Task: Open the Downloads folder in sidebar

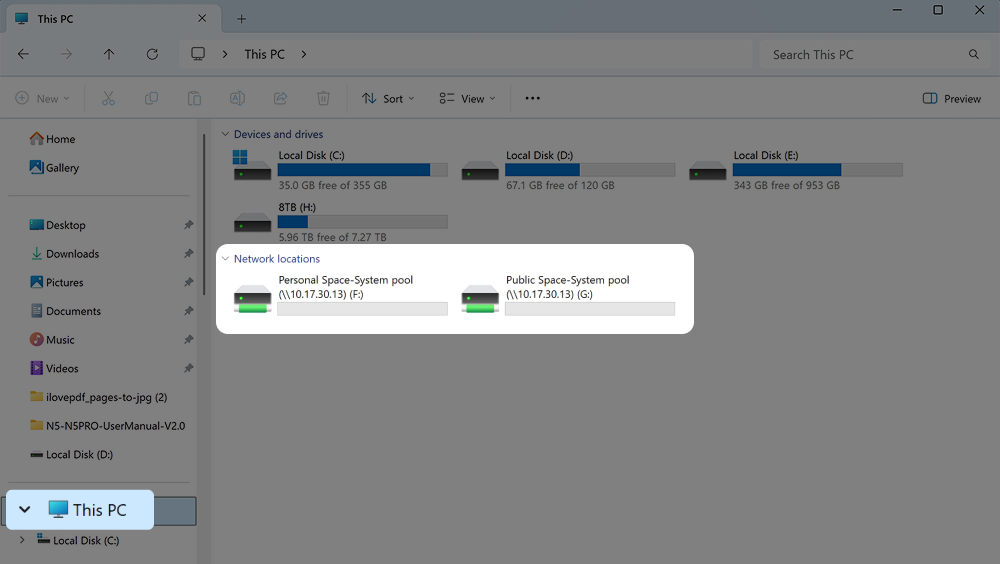Action: click(x=72, y=254)
